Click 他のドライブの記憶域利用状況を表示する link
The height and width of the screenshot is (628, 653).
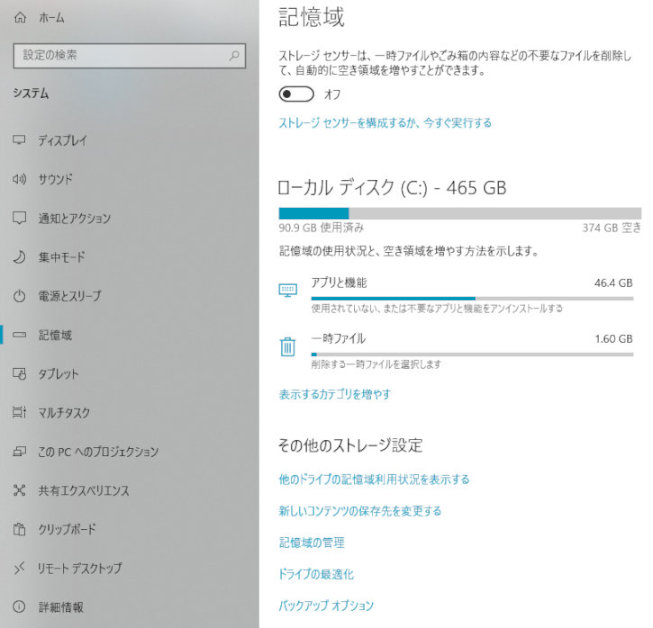[x=374, y=479]
